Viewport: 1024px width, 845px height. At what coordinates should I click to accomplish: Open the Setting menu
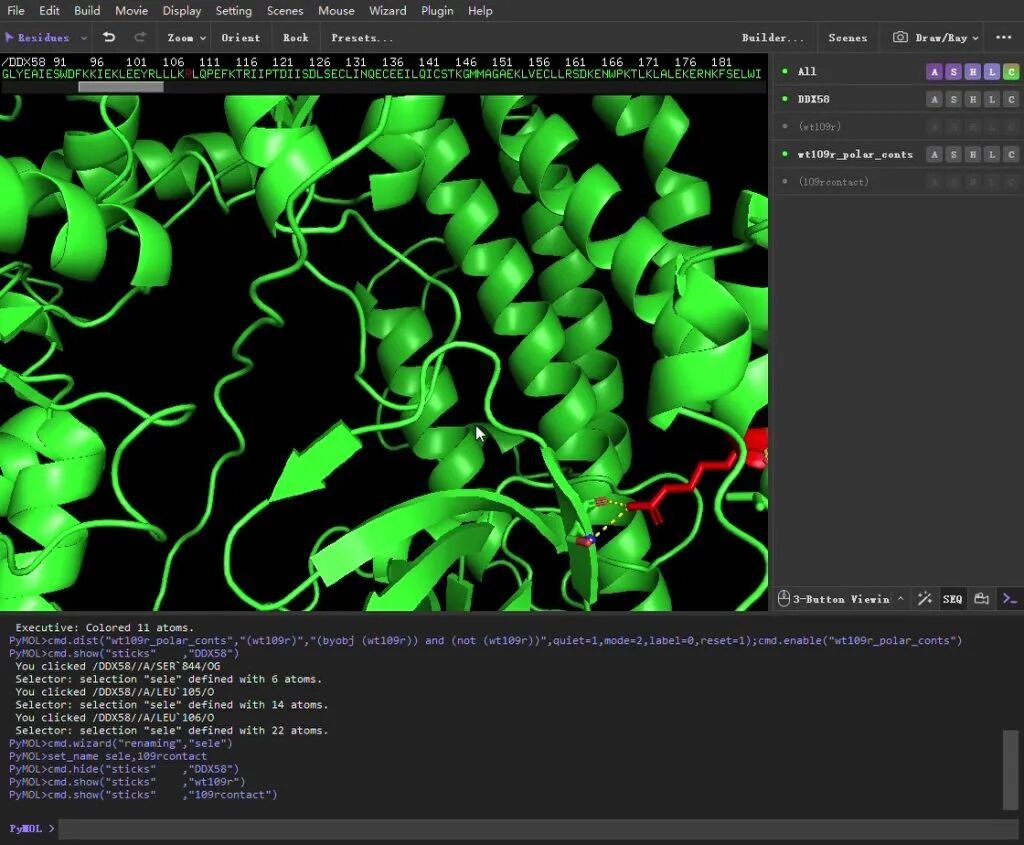point(233,10)
